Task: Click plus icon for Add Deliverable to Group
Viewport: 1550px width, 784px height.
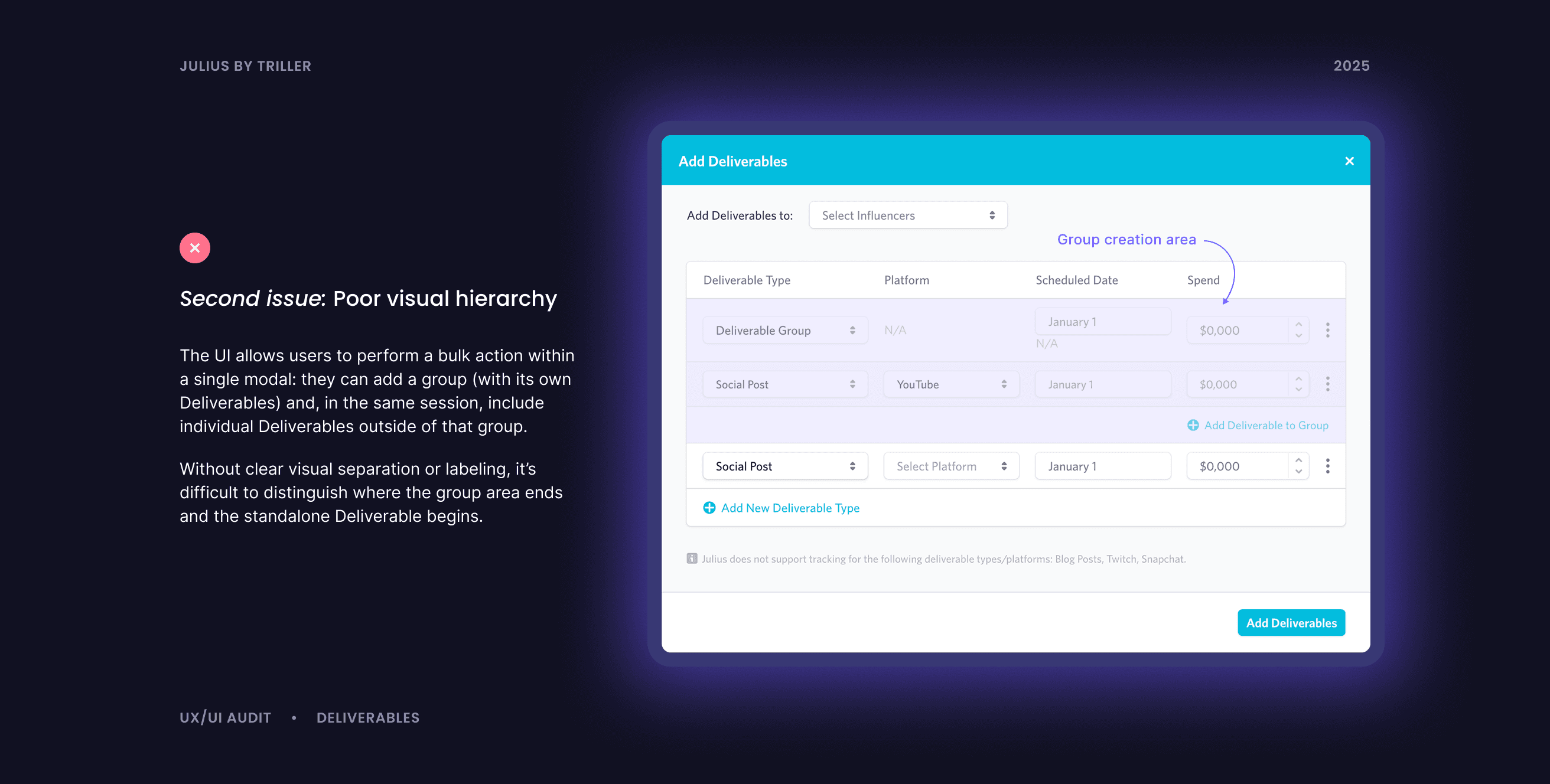Action: [1193, 425]
